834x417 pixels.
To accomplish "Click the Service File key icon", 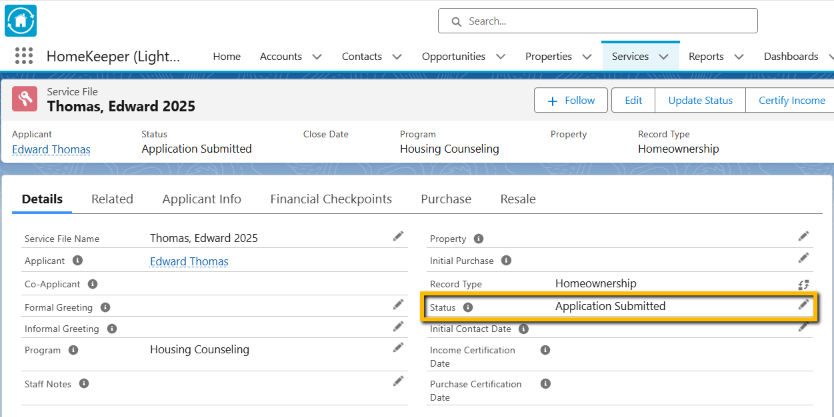I will coord(25,99).
